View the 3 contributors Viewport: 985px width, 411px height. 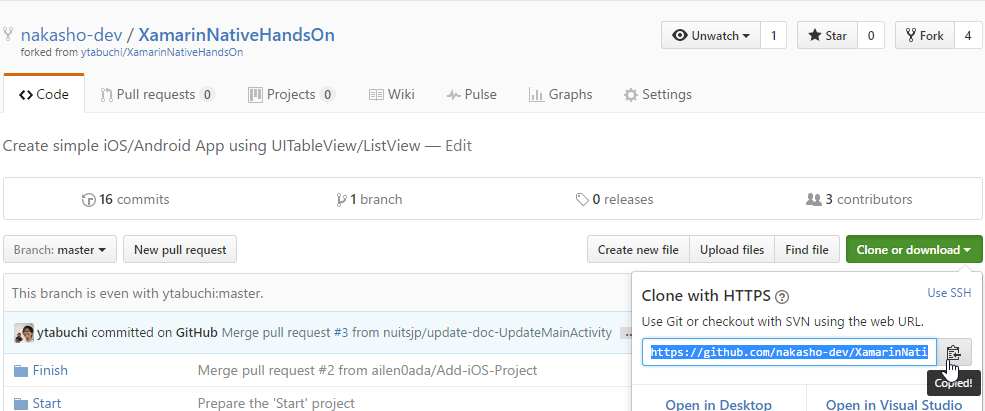(x=859, y=200)
